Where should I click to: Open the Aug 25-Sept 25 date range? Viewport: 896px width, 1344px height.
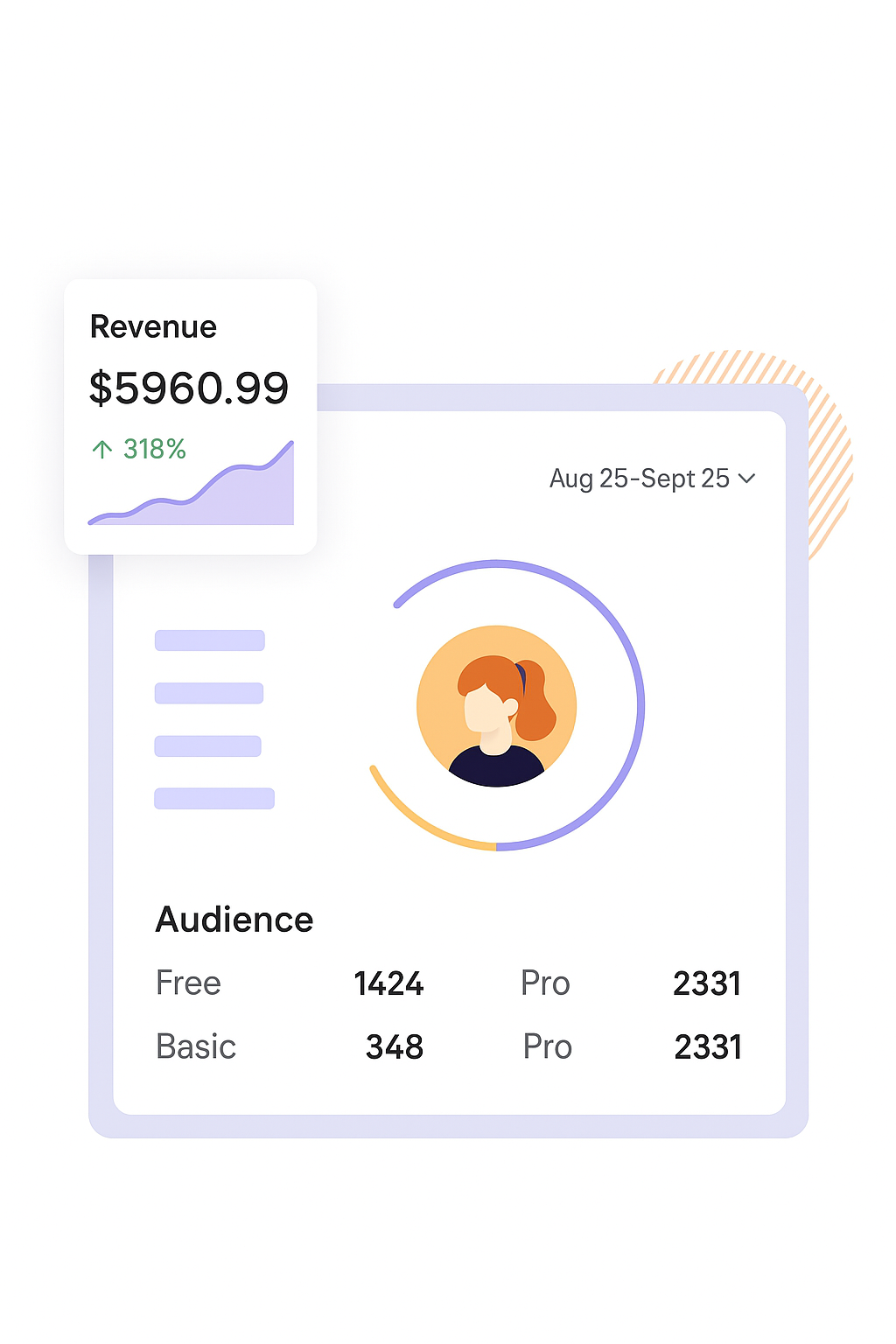coord(639,479)
